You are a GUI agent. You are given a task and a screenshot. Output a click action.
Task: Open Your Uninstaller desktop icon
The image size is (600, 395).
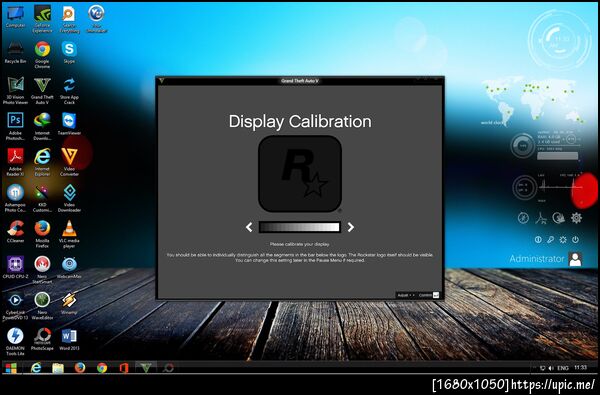coord(96,19)
